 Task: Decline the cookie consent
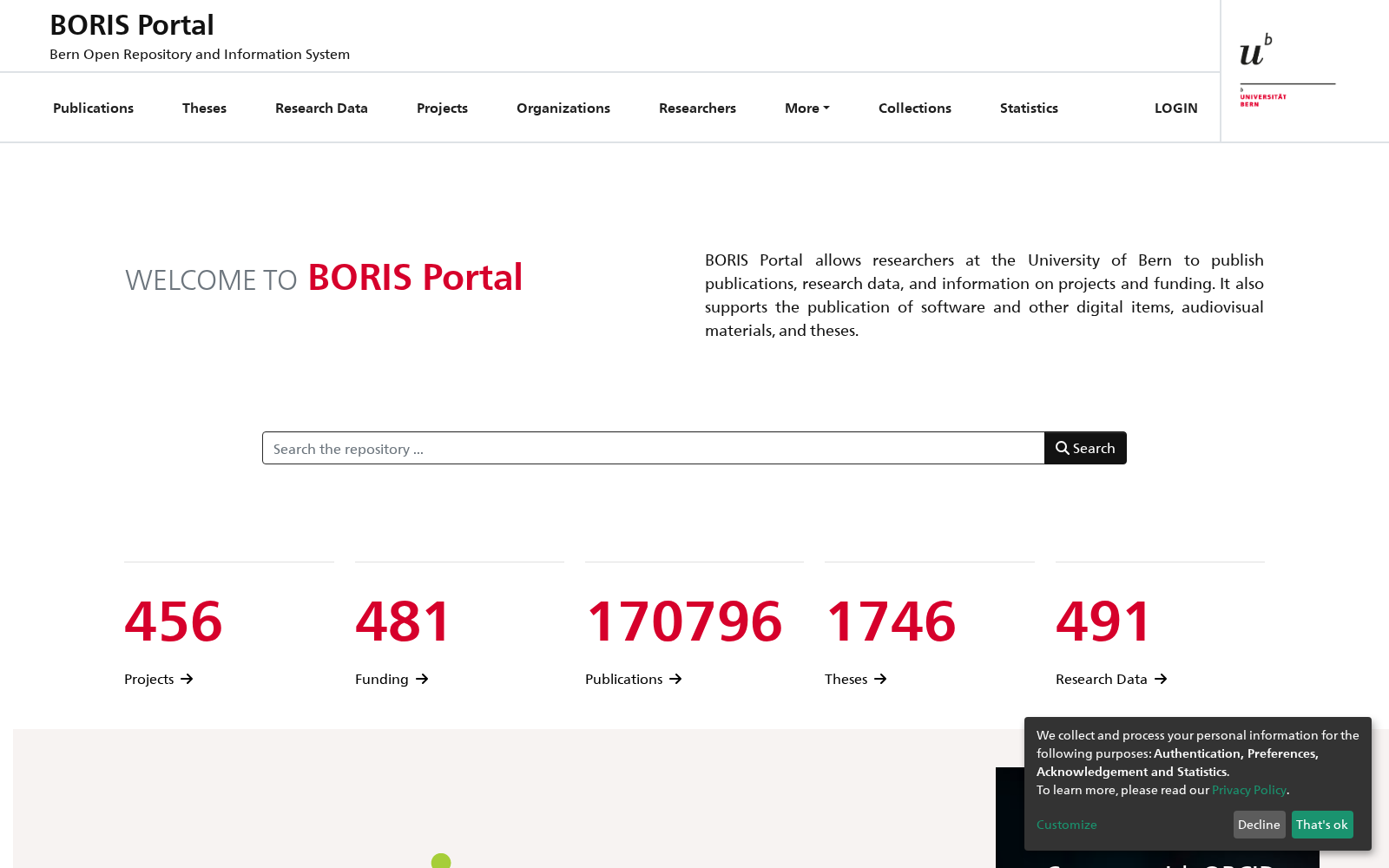coord(1259,825)
